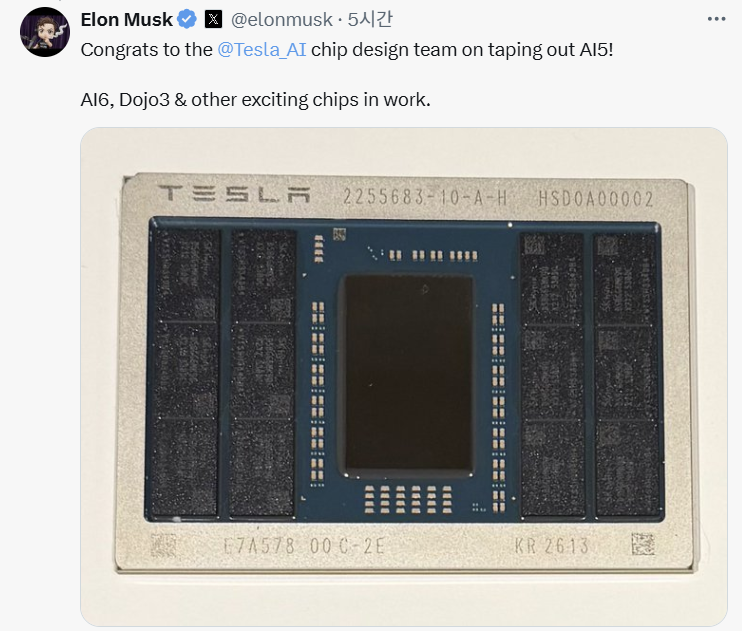Click the HSD0A00002 serial text on the chip
This screenshot has width=742, height=631.
coord(595,198)
